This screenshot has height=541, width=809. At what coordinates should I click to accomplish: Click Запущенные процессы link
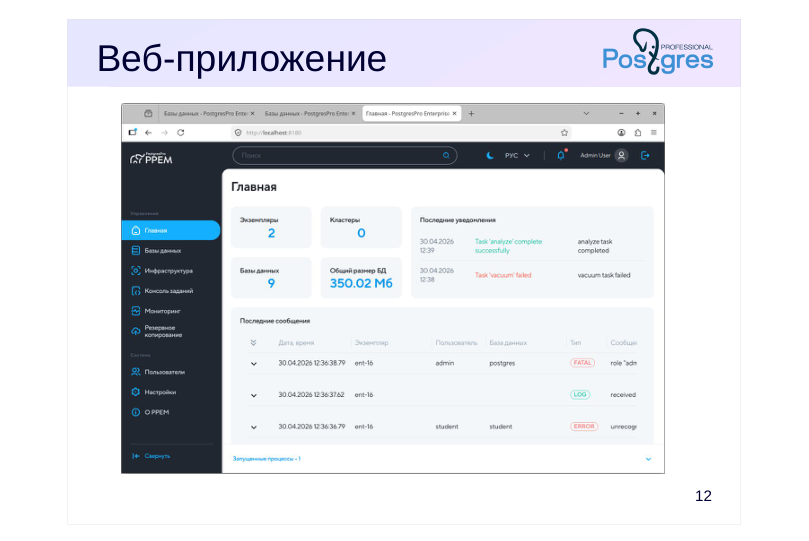point(266,458)
